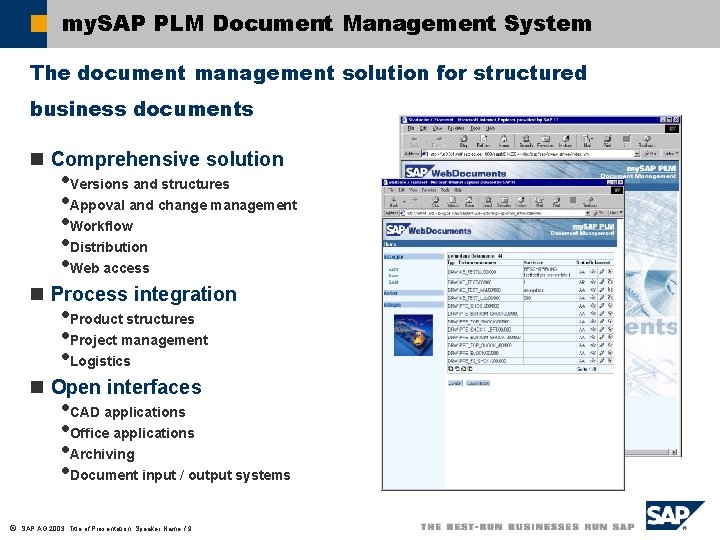Click Forward arrow in the front browser window

[x=415, y=202]
